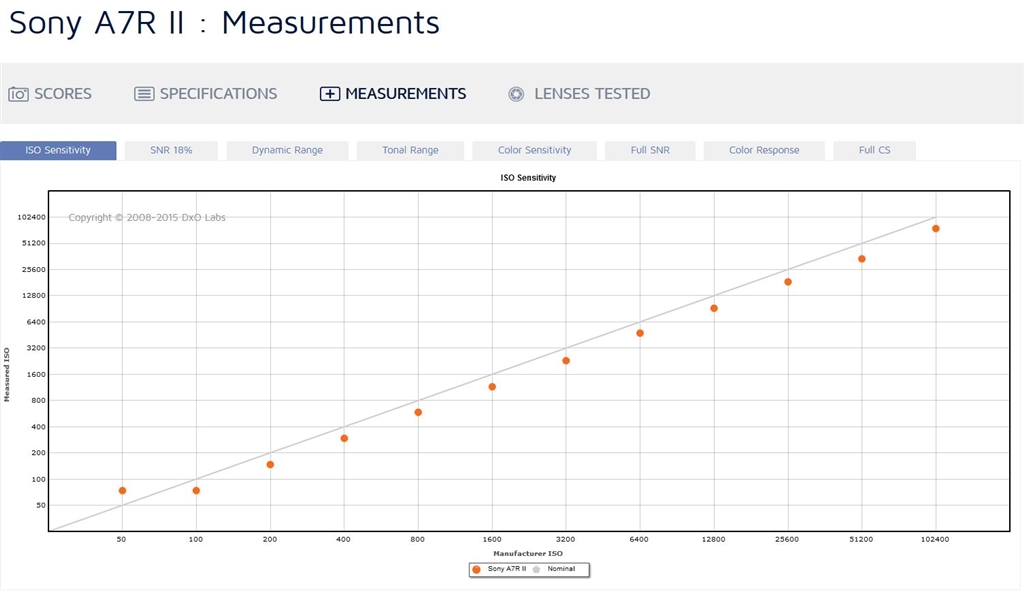Click the camera icon beside SCORES
1024x598 pixels.
(18, 94)
